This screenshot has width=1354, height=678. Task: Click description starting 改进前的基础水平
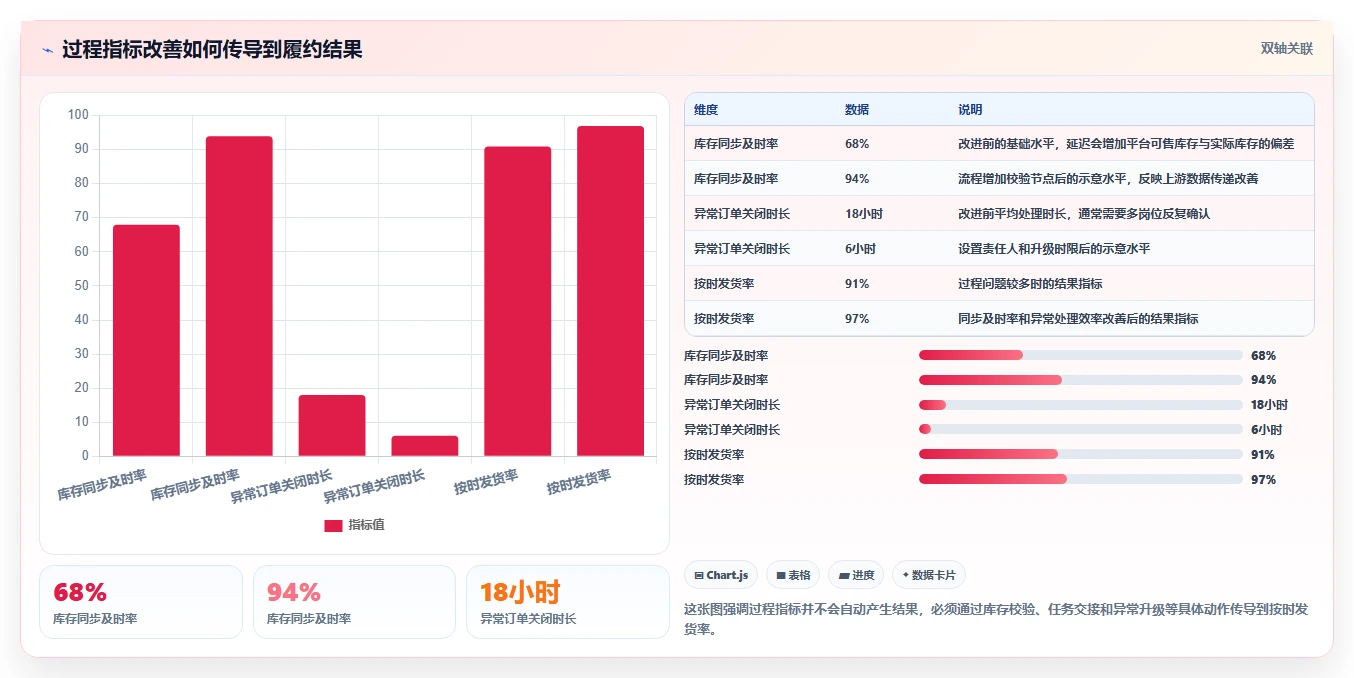click(x=1126, y=144)
